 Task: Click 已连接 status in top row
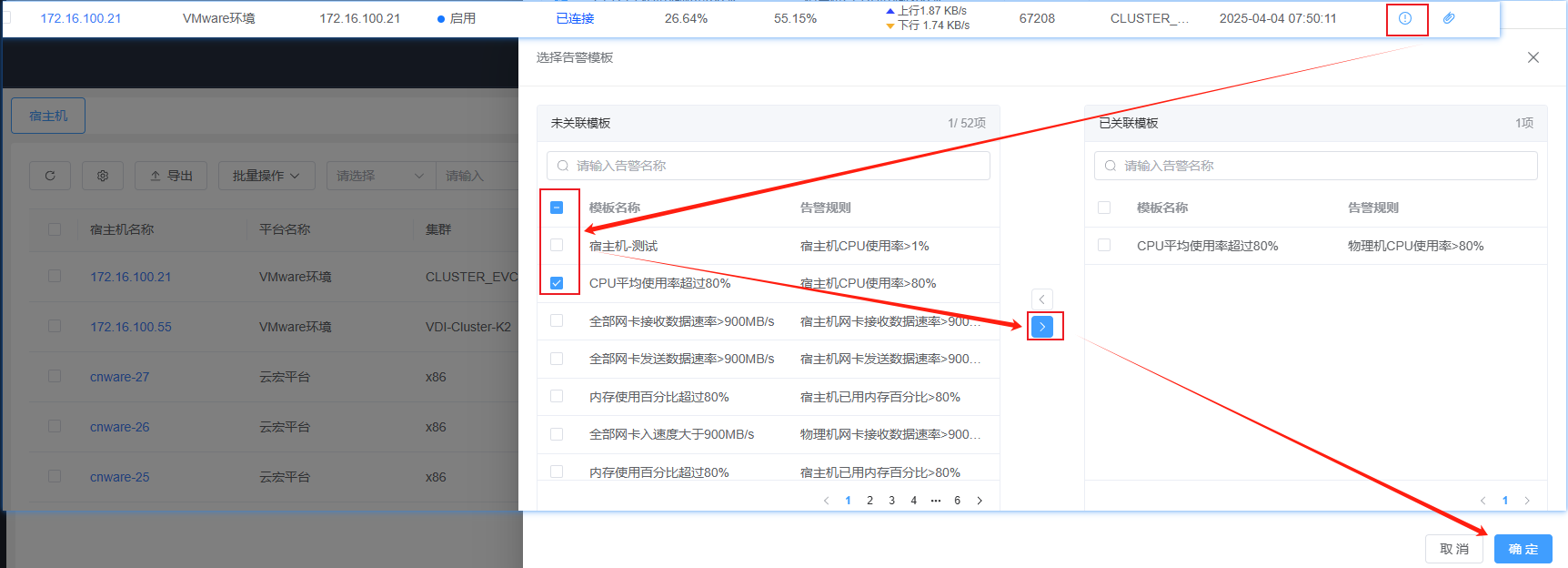click(x=575, y=18)
